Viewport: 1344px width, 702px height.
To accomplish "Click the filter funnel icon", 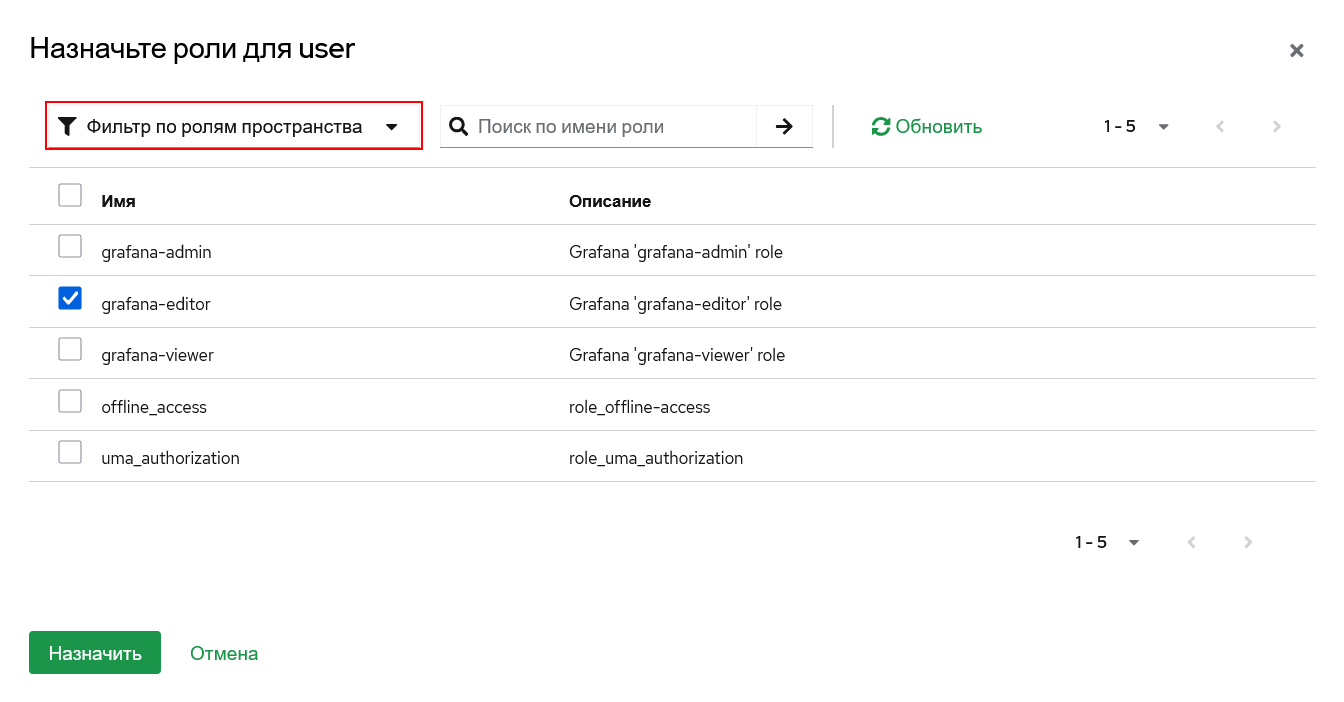I will [x=67, y=127].
